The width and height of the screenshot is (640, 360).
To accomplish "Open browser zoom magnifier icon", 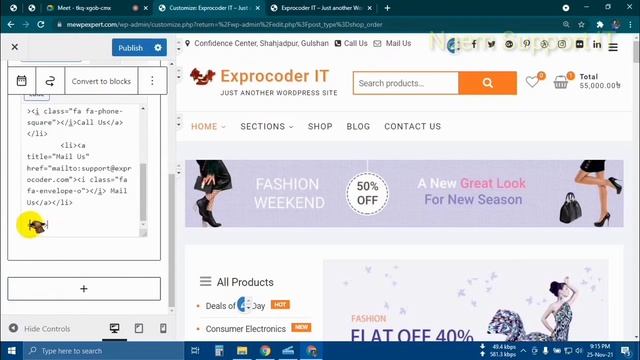I will click(x=566, y=24).
